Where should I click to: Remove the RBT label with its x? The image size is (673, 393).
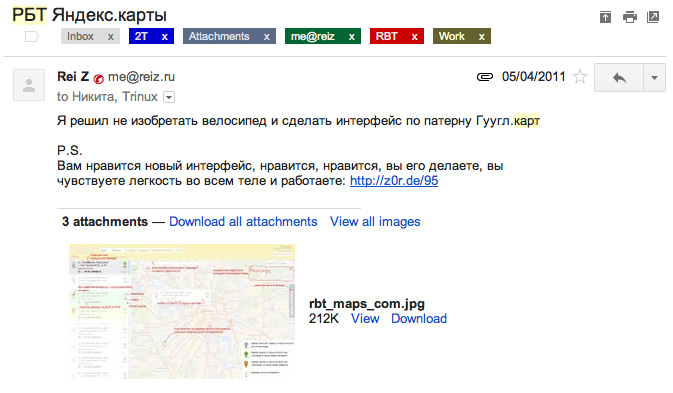click(x=415, y=36)
